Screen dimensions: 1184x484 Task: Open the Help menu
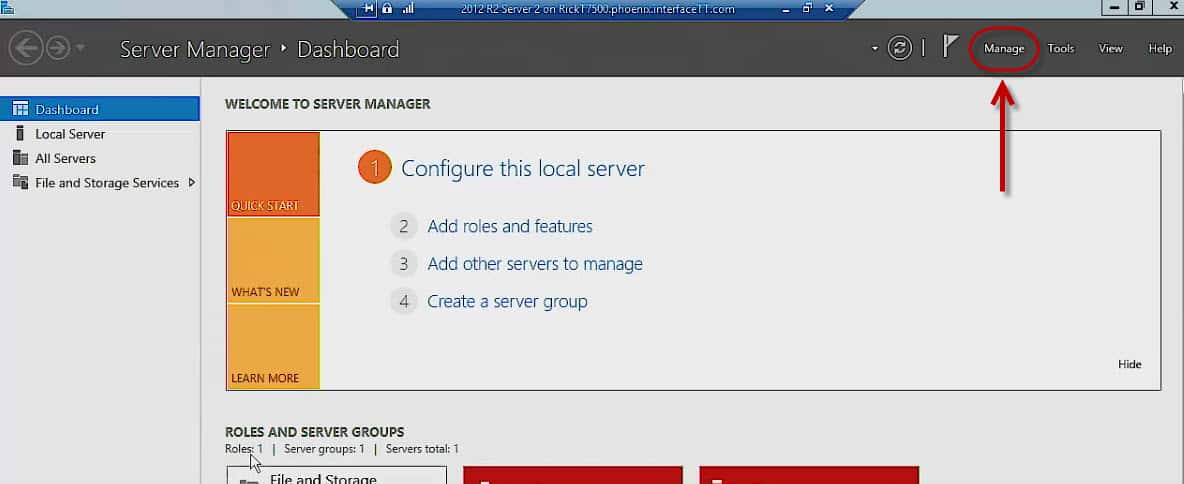[1160, 48]
